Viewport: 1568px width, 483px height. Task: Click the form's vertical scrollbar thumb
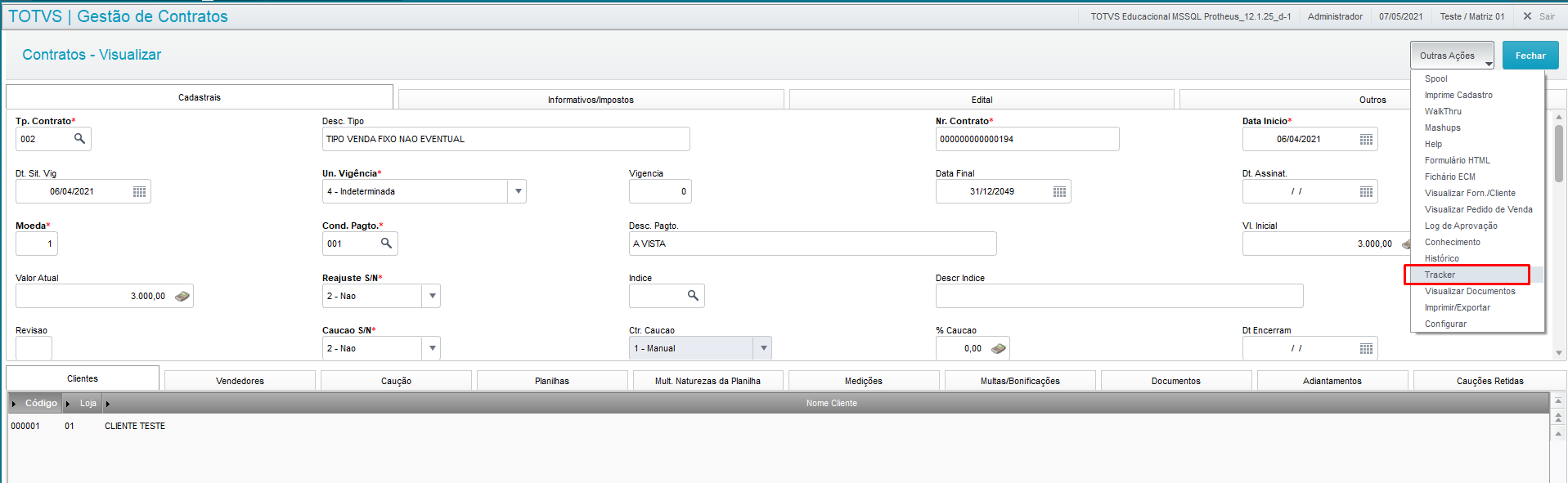pyautogui.click(x=1559, y=153)
